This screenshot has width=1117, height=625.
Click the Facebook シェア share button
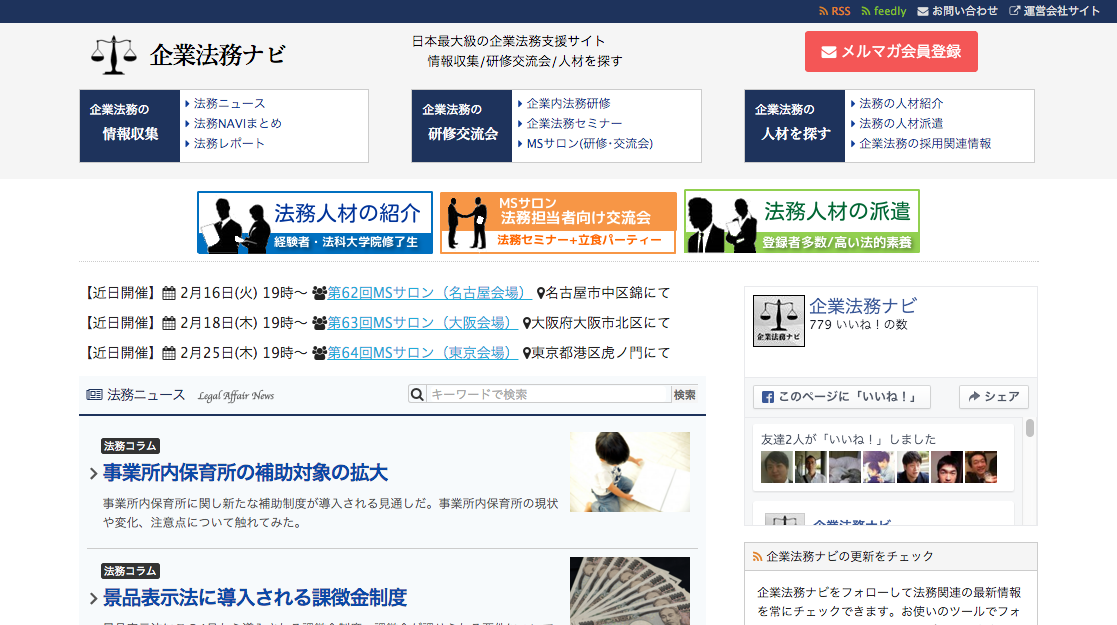pos(994,397)
